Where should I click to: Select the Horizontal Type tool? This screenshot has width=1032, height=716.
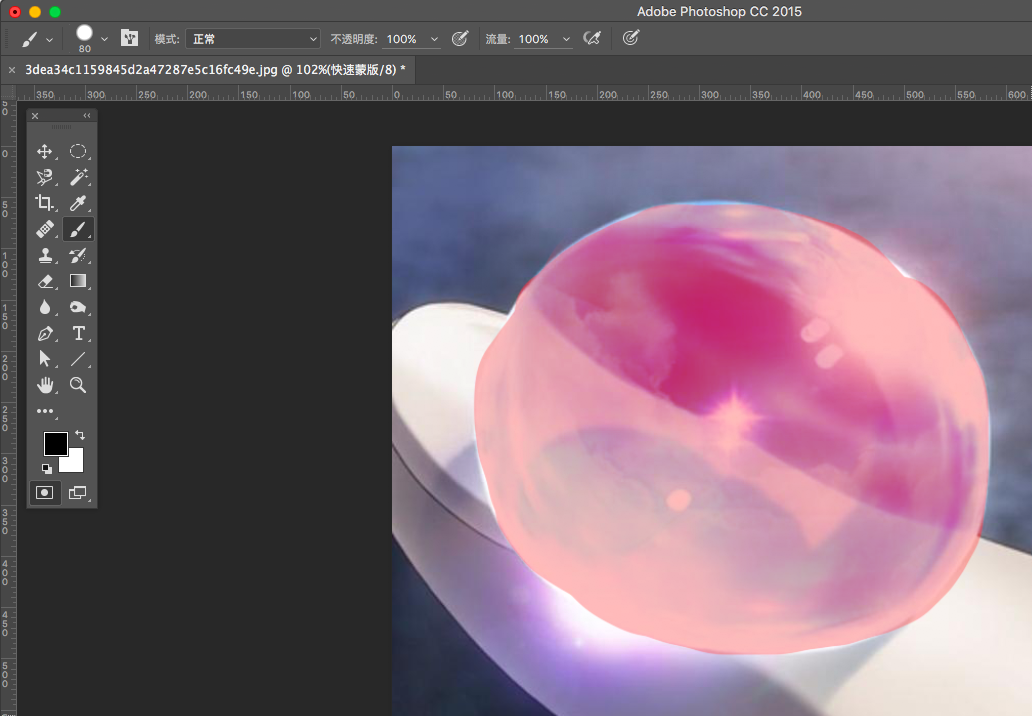tap(78, 334)
